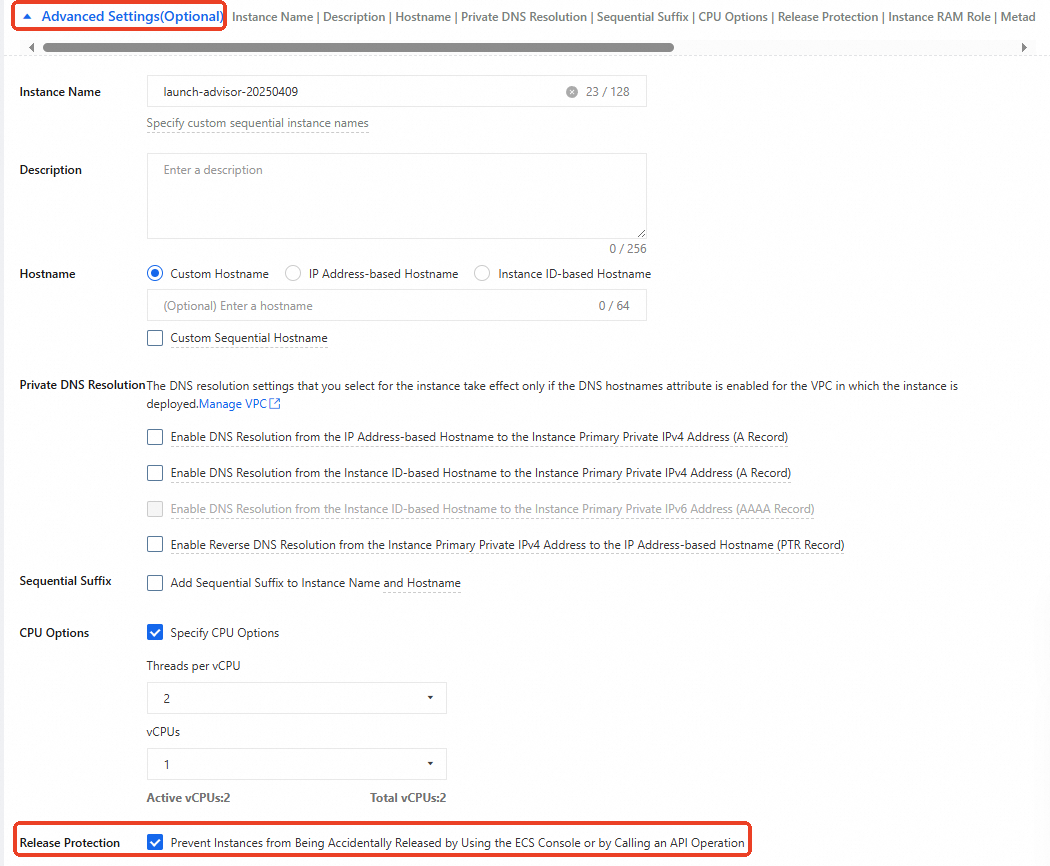The width and height of the screenshot is (1050, 866).
Task: Check Add Sequential Suffix to Instance Name
Action: pos(155,583)
